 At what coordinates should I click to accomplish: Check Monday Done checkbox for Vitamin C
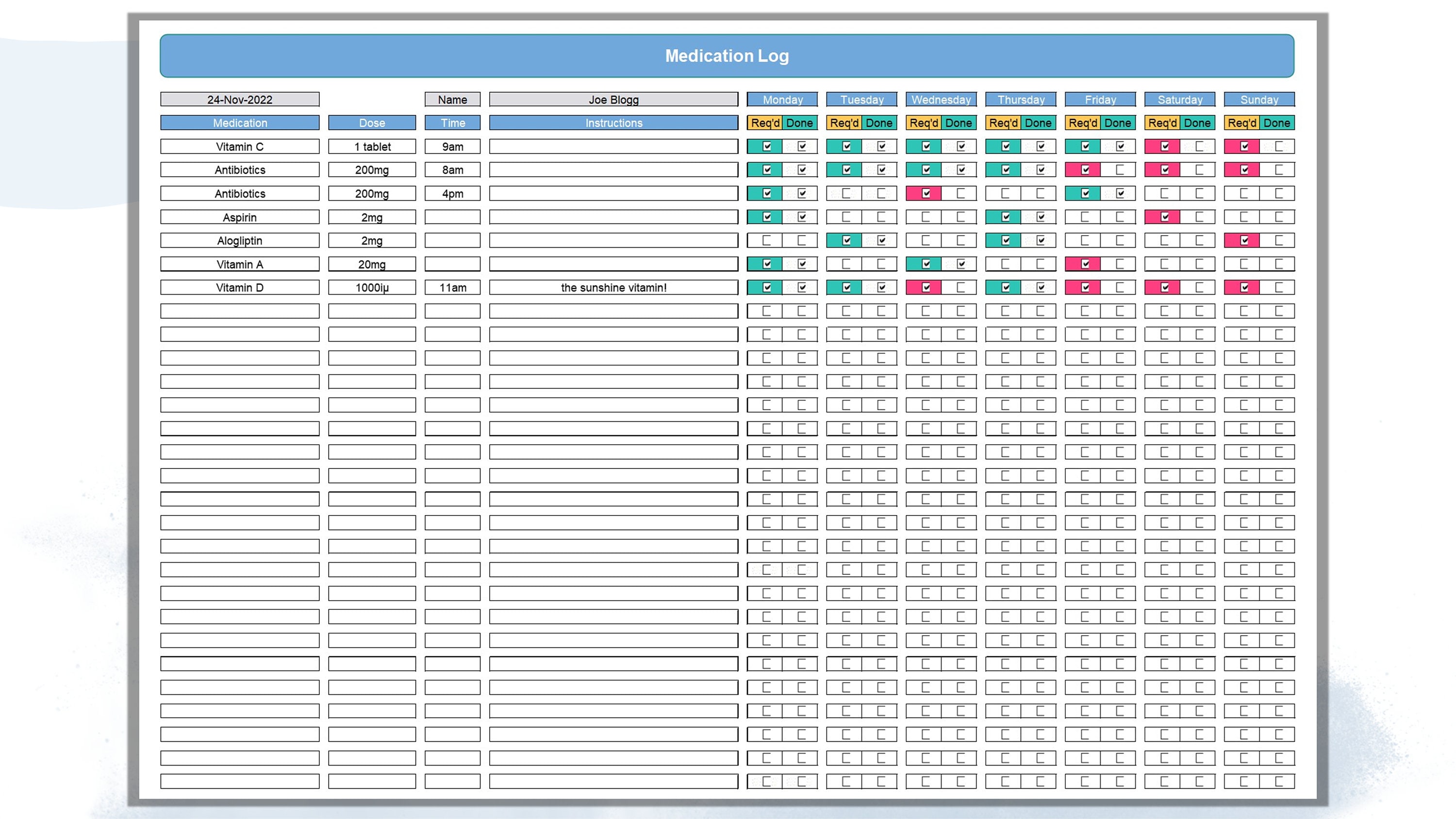pos(800,146)
